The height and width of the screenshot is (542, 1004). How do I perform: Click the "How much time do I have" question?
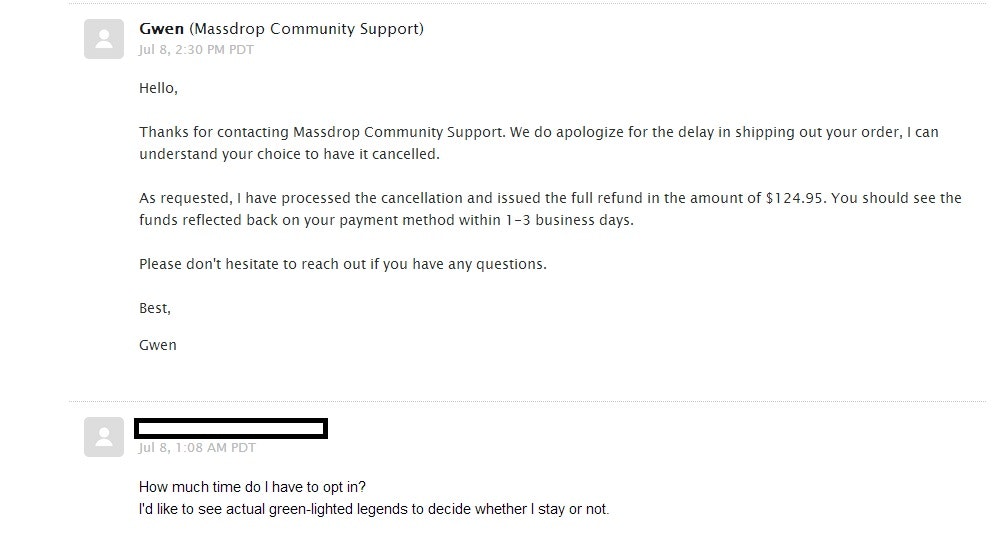[x=252, y=487]
